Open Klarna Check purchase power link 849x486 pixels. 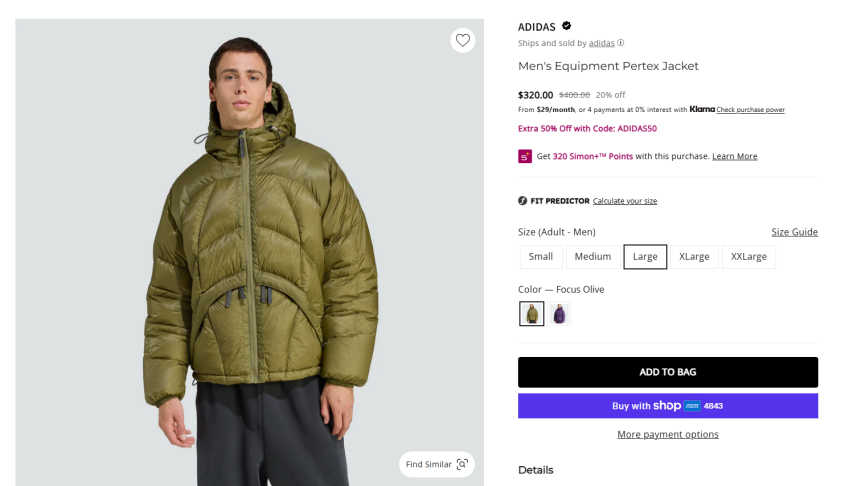750,110
